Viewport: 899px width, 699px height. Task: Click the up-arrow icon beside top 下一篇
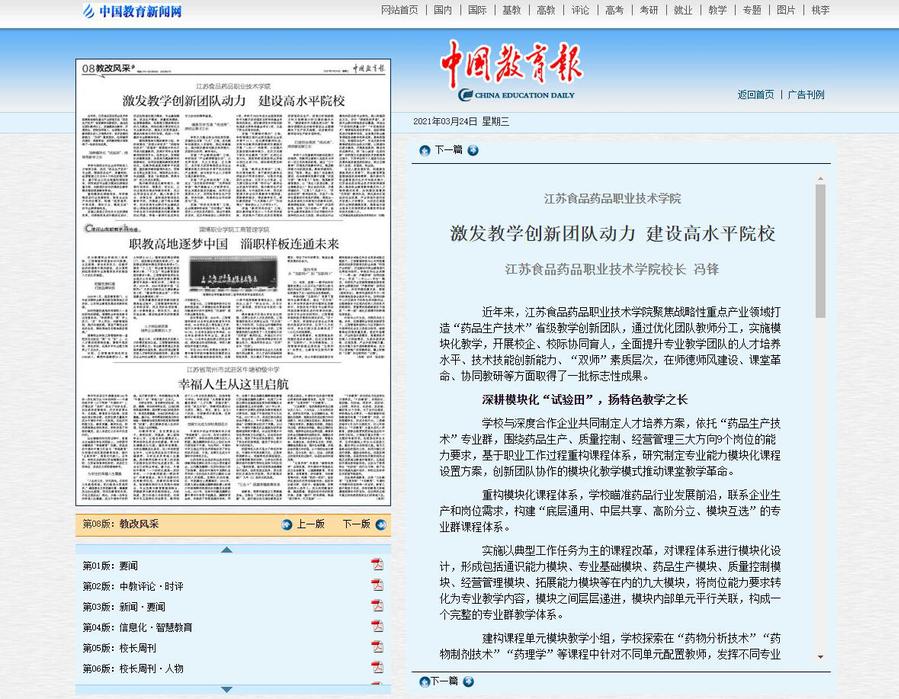pyautogui.click(x=423, y=151)
